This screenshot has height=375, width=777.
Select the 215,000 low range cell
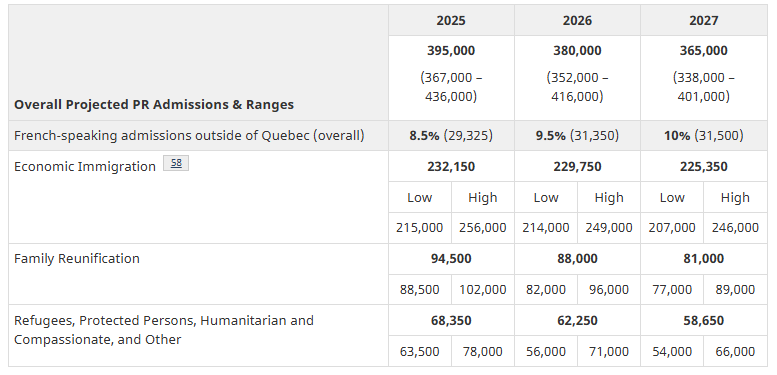pos(420,228)
